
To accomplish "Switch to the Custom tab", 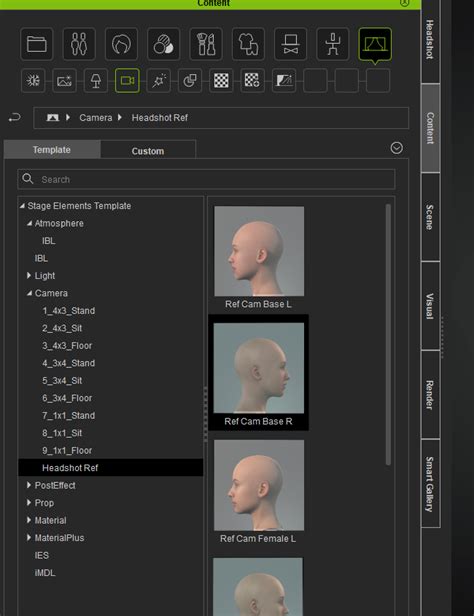I will tap(148, 150).
